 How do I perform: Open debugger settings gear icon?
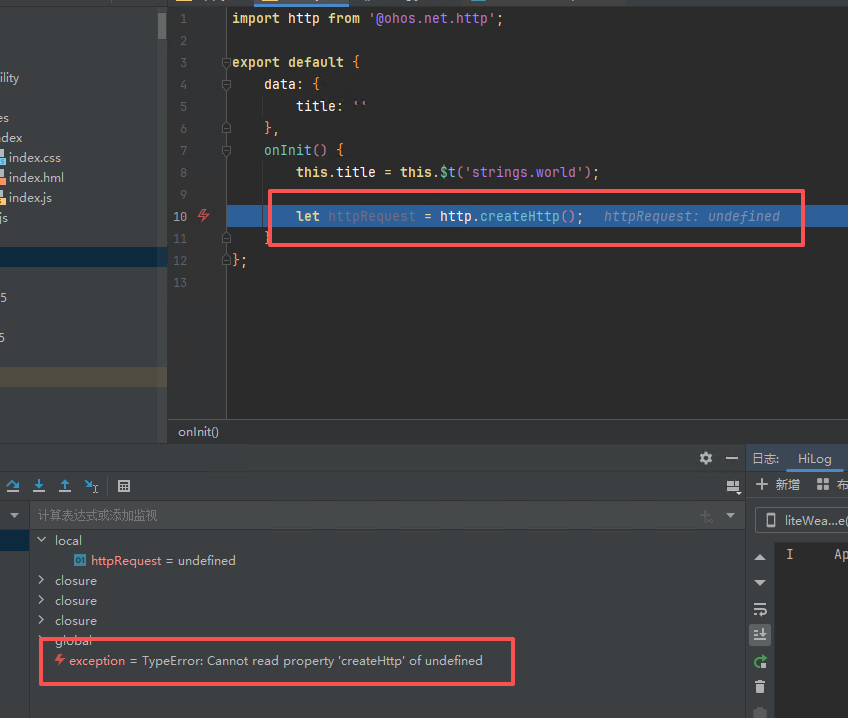[706, 458]
